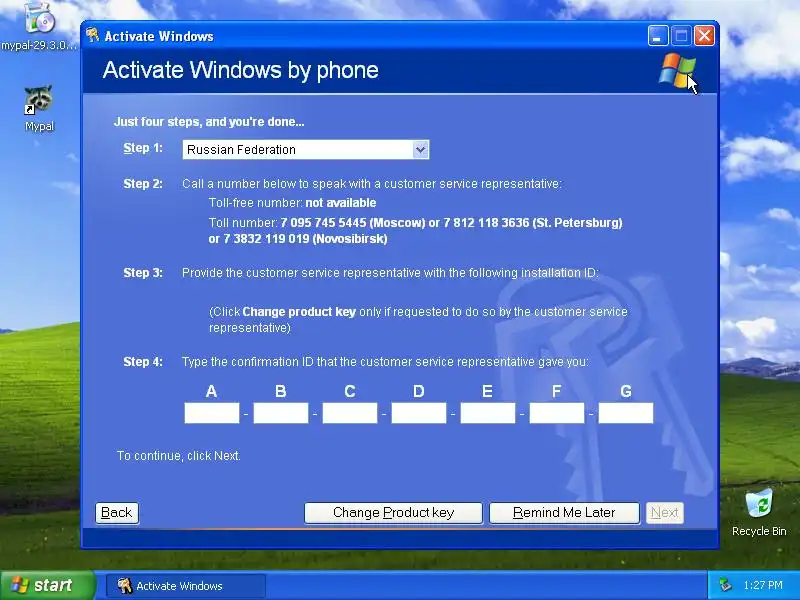
Task: Focus confirmation ID field G
Action: click(626, 413)
